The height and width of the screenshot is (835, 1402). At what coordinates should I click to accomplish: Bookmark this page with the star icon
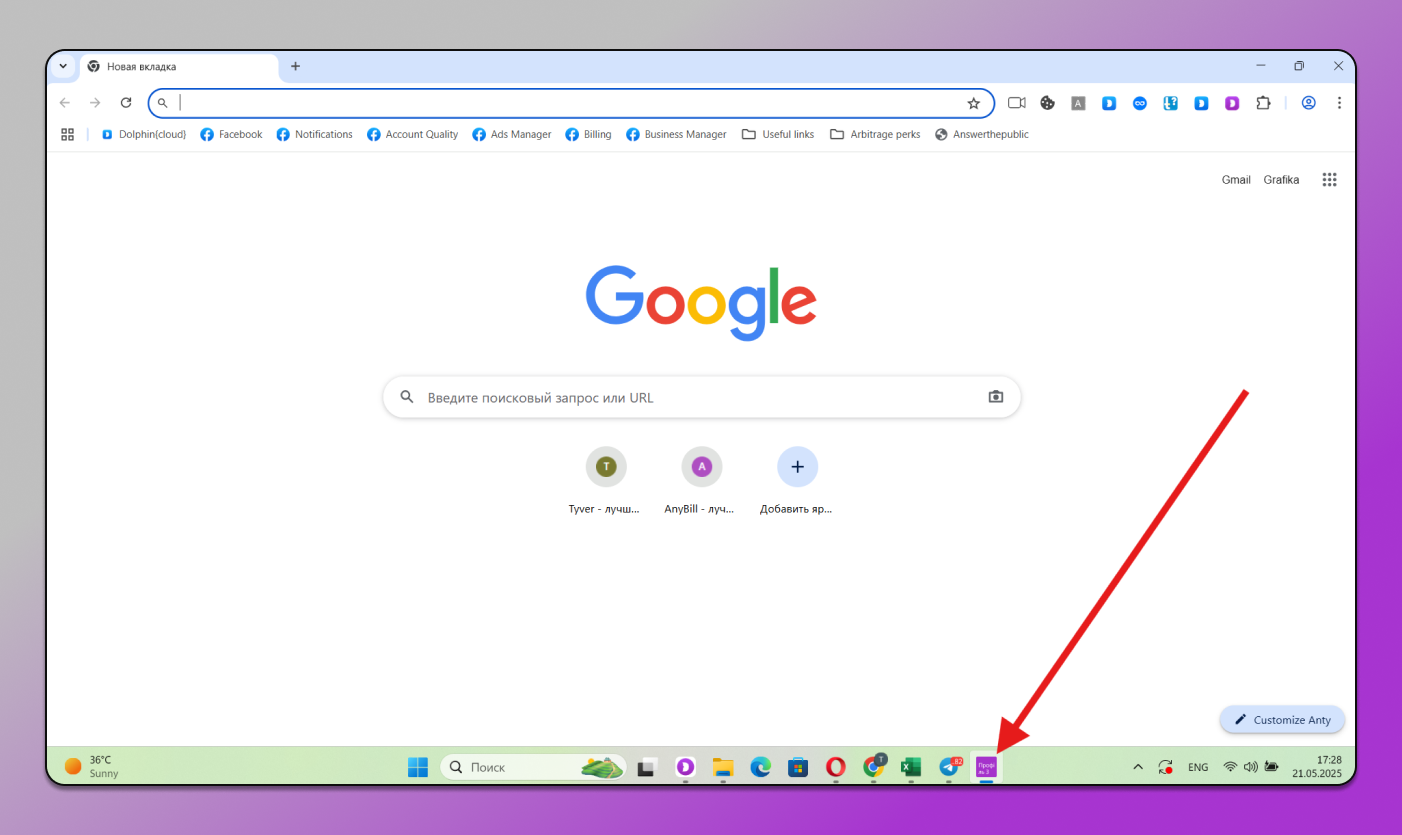pos(973,103)
